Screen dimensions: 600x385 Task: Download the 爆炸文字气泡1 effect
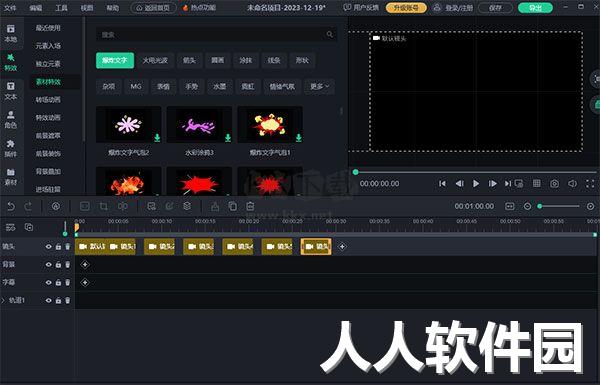point(298,137)
